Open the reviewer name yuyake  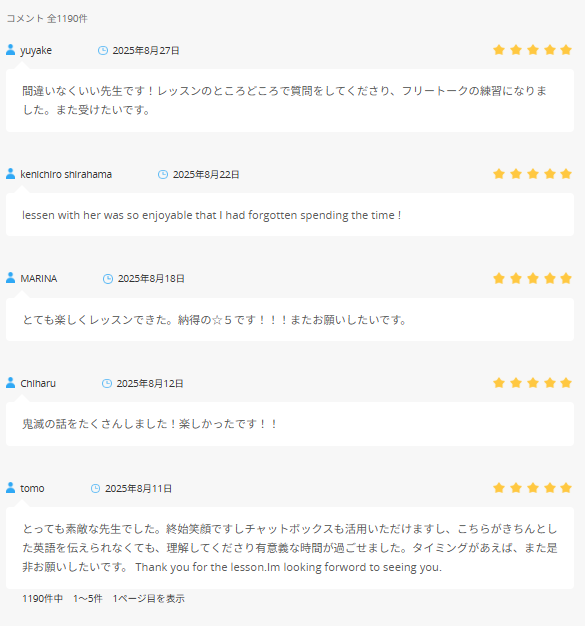click(36, 51)
